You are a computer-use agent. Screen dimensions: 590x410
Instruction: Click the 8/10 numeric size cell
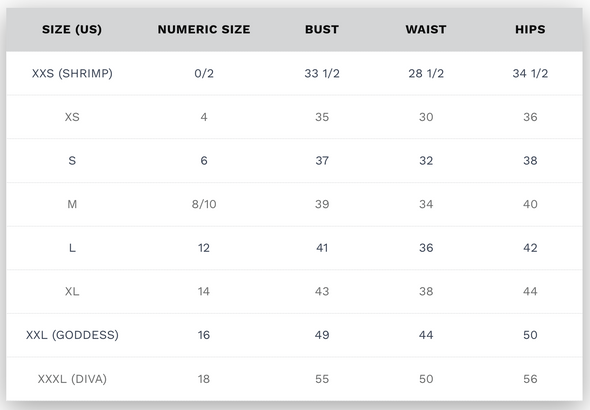(204, 204)
